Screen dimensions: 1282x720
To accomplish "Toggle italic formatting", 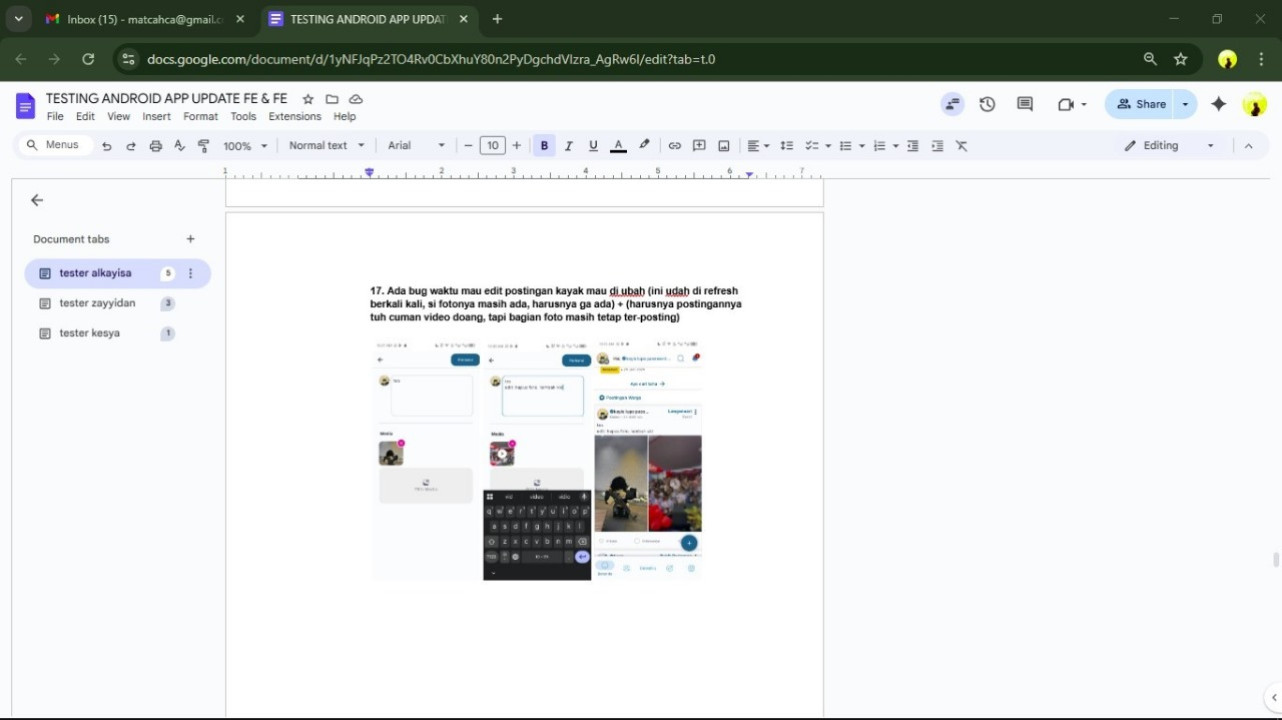I will (569, 146).
